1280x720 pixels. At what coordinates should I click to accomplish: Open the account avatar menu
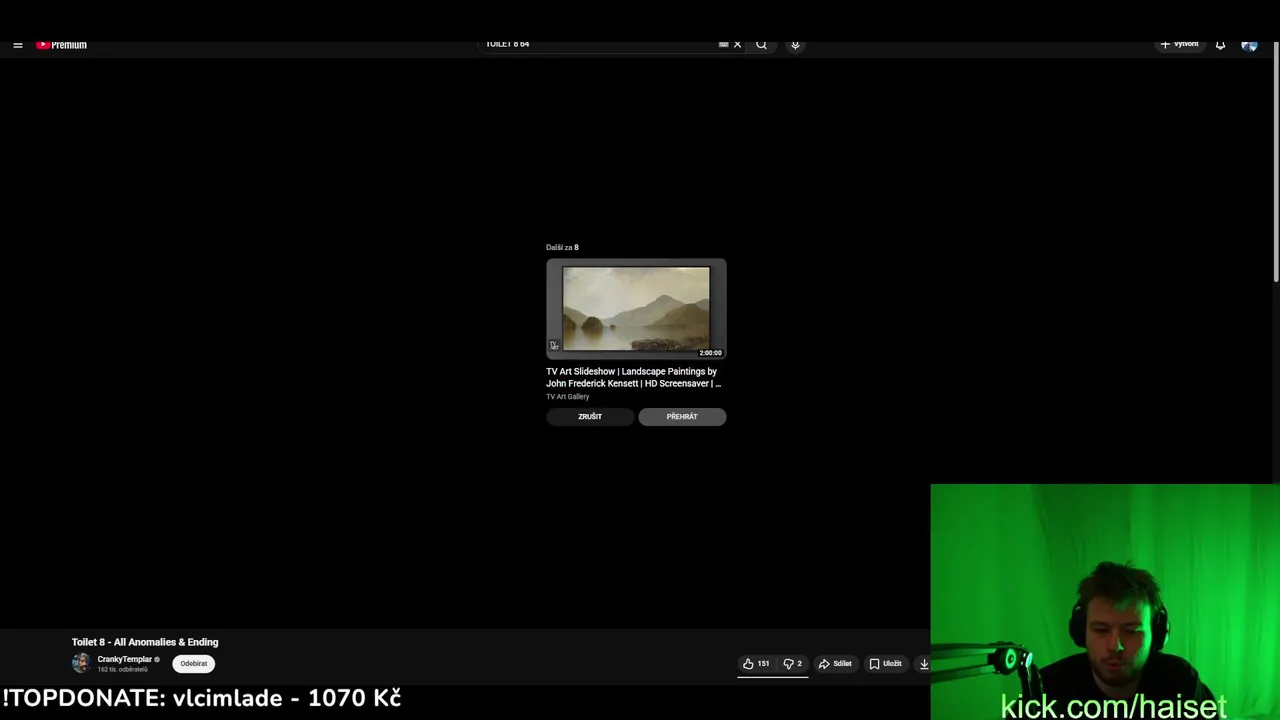1249,45
